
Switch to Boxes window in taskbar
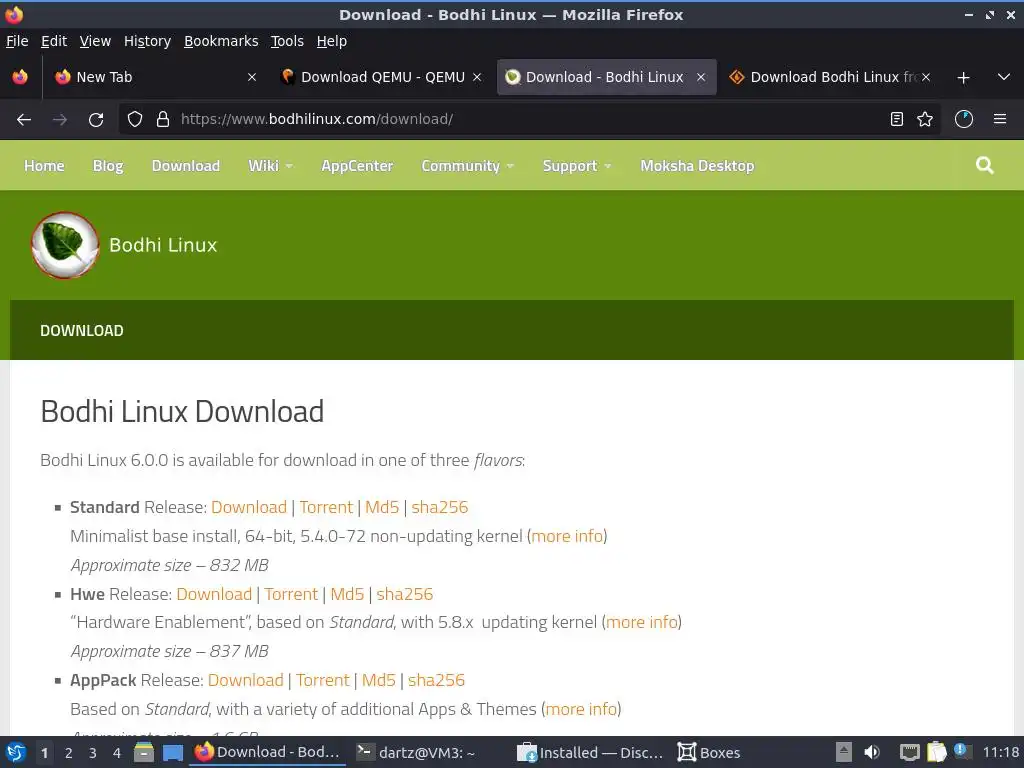point(709,753)
